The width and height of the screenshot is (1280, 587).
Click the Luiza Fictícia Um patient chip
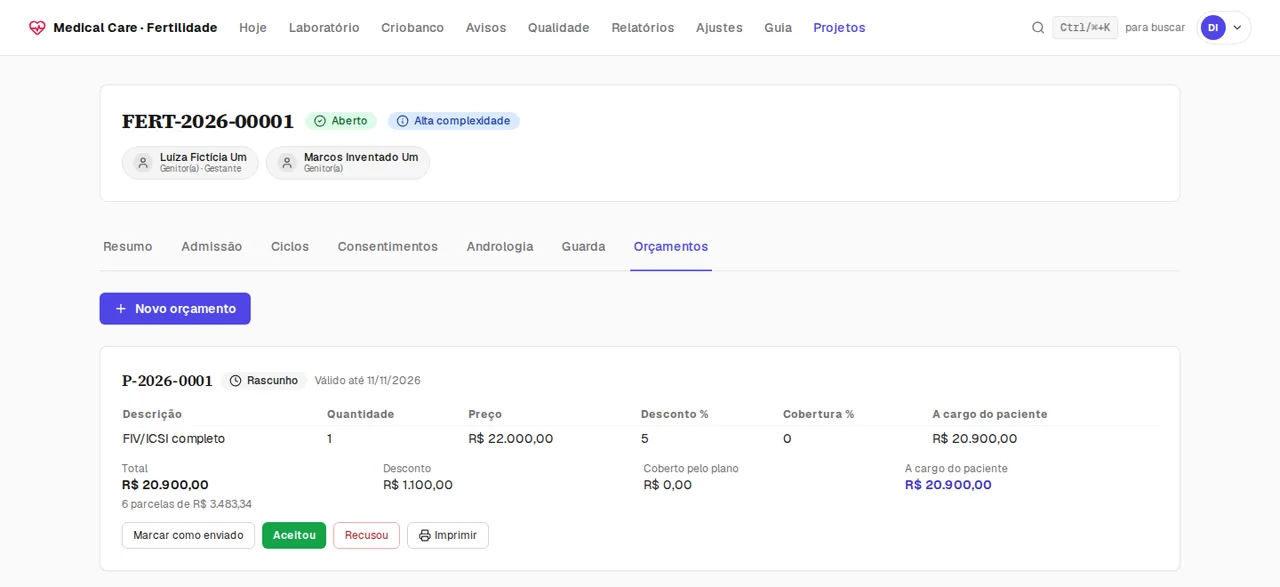coord(190,163)
